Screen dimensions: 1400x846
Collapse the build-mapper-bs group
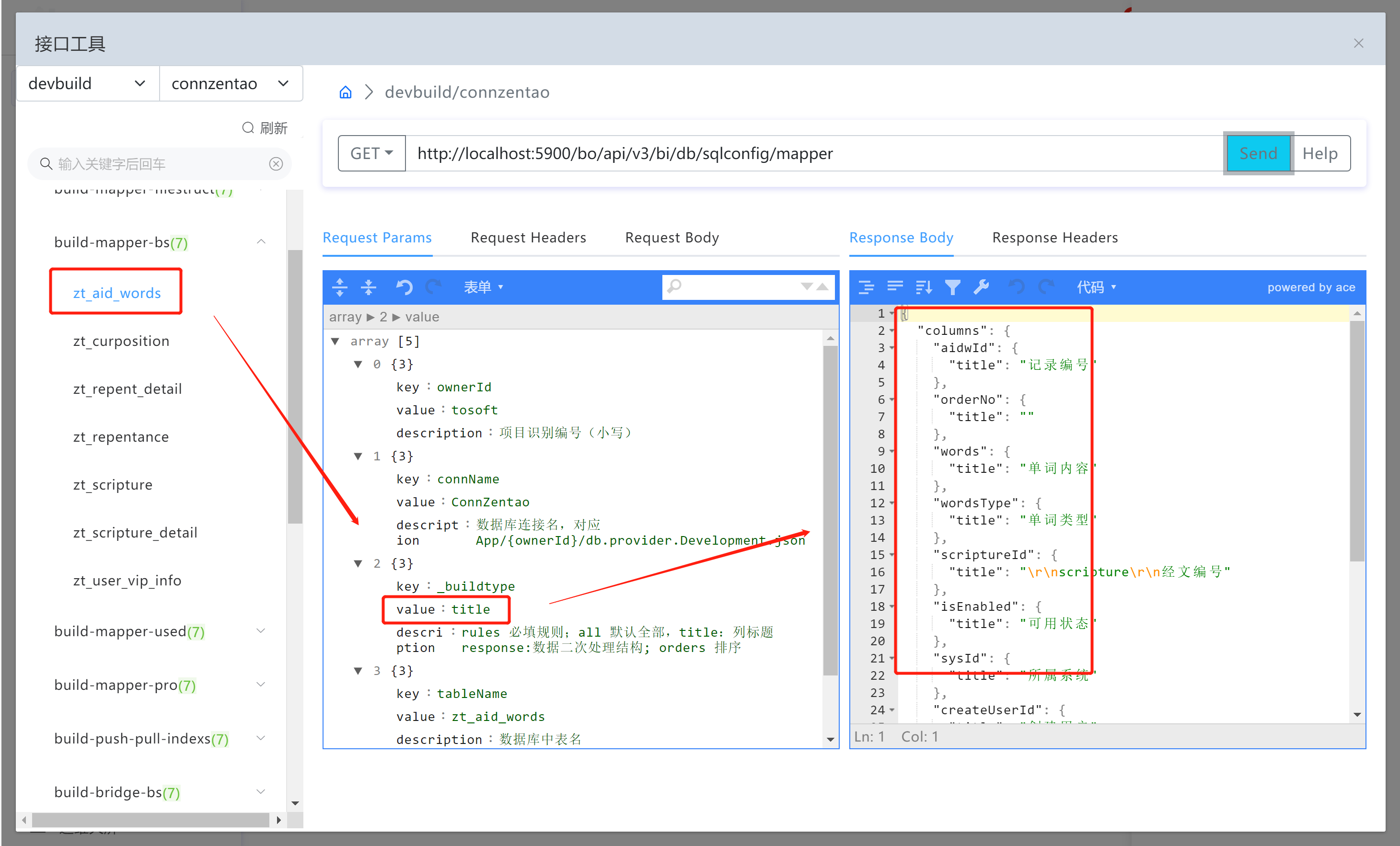point(261,242)
